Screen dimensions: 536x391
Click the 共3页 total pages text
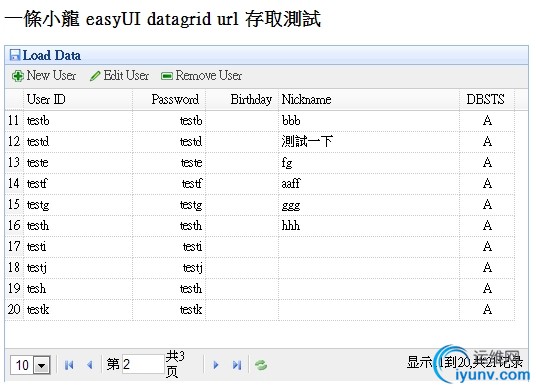pyautogui.click(x=175, y=364)
